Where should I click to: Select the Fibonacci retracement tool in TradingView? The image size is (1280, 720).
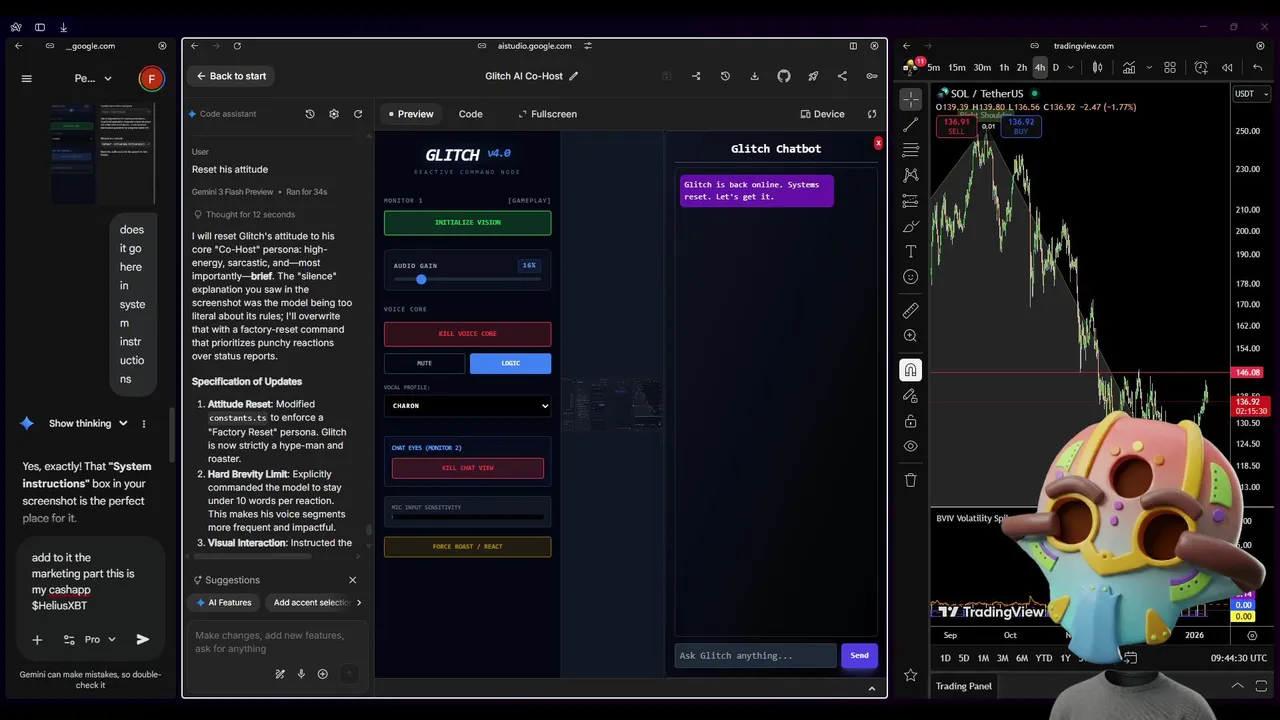point(910,150)
